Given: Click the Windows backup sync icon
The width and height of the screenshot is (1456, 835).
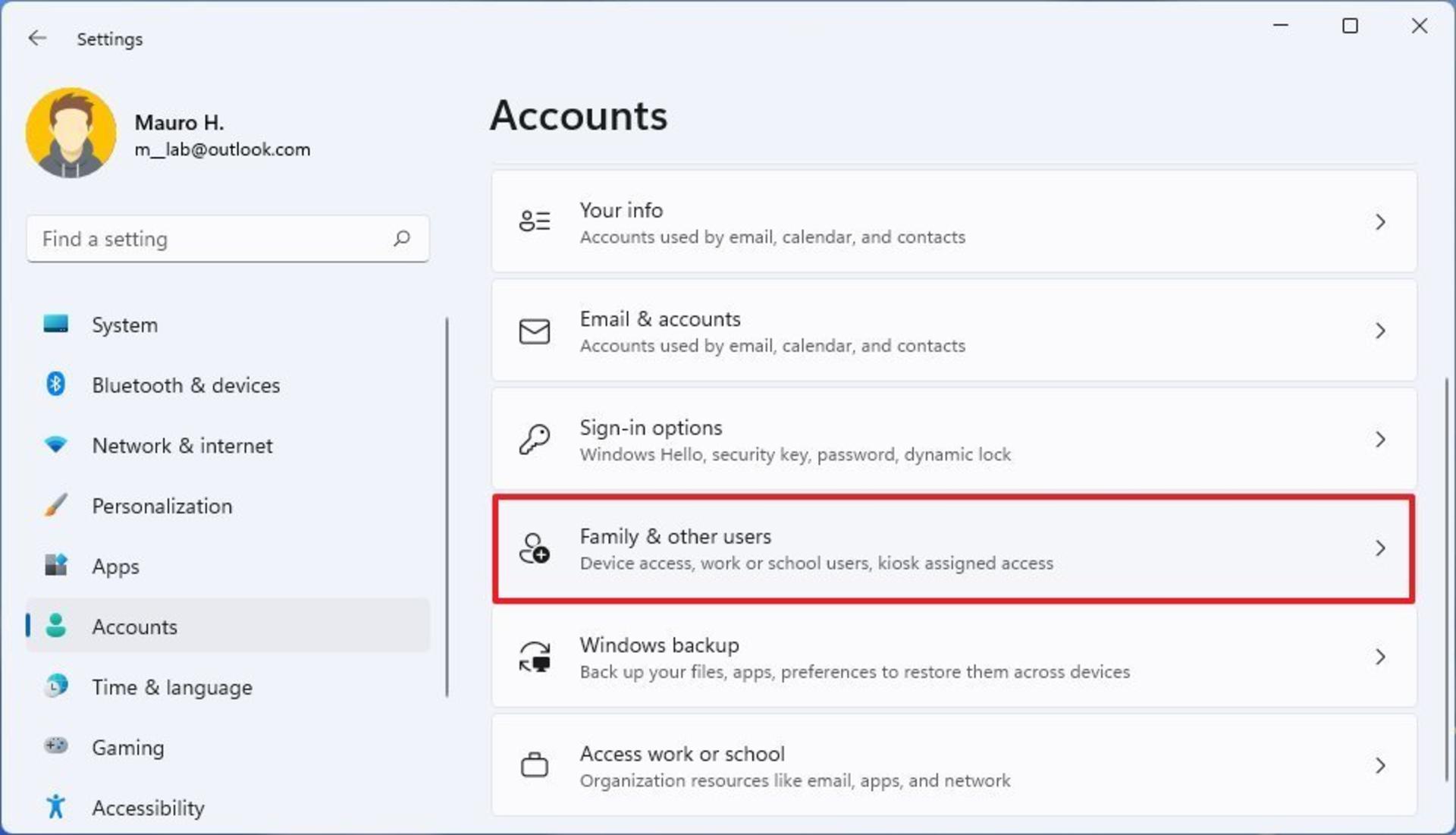Looking at the screenshot, I should coord(534,657).
